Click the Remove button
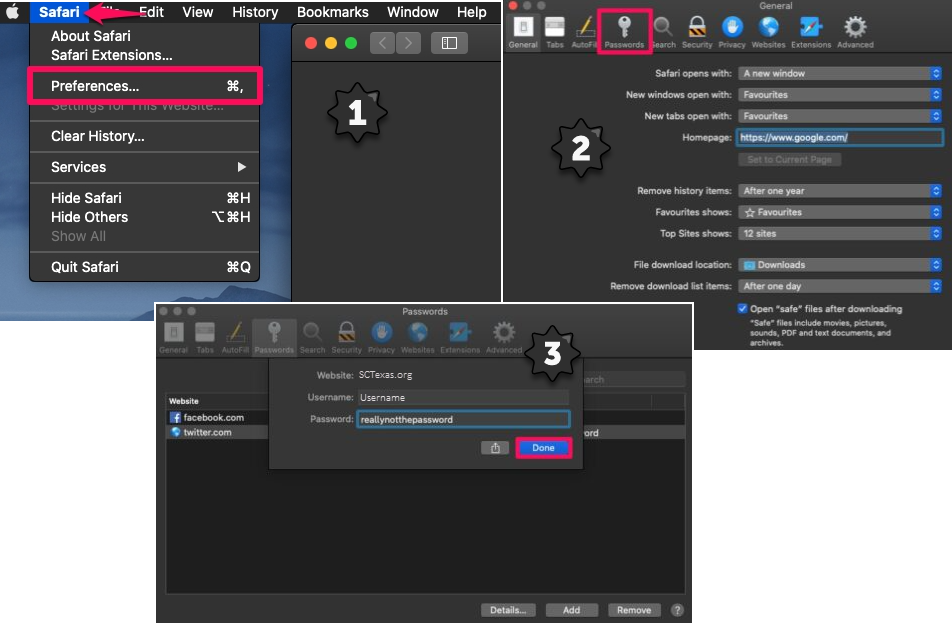This screenshot has width=952, height=634. [634, 610]
